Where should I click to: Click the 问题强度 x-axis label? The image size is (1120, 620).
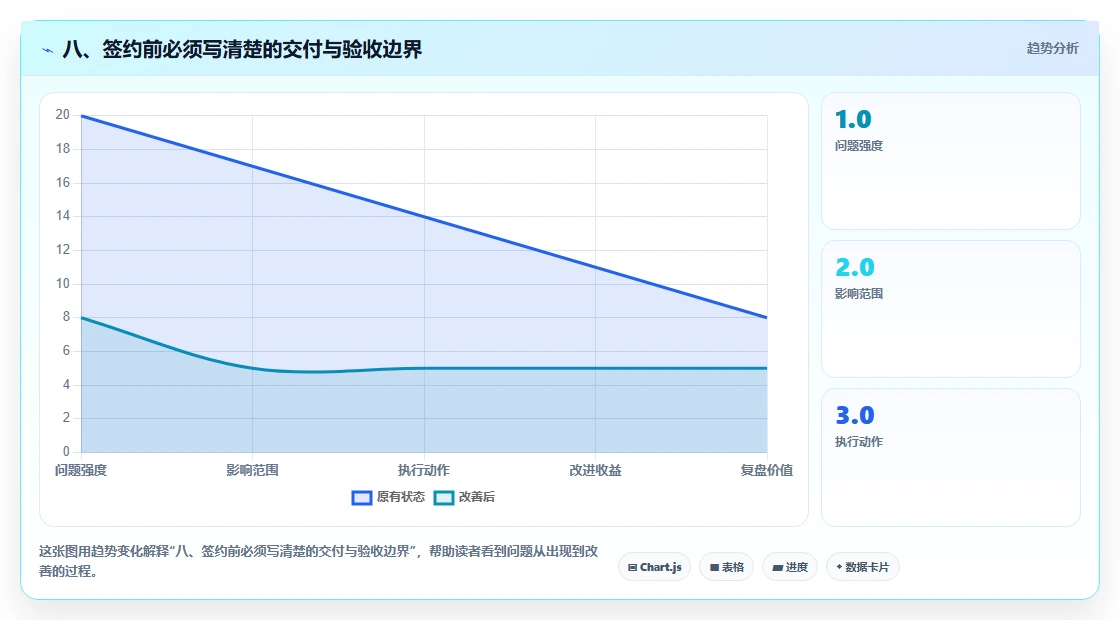[x=81, y=471]
